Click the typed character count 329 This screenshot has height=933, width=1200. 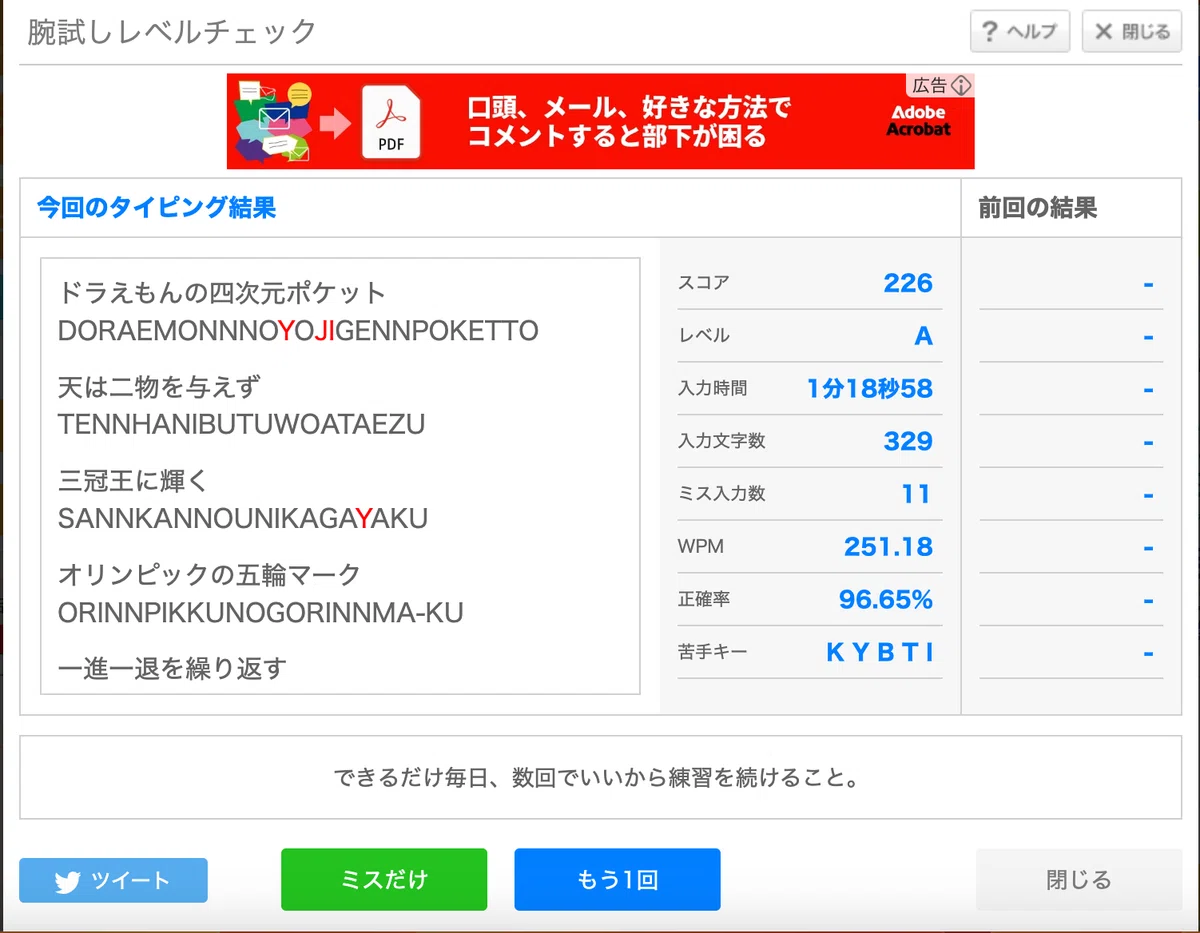click(x=908, y=441)
